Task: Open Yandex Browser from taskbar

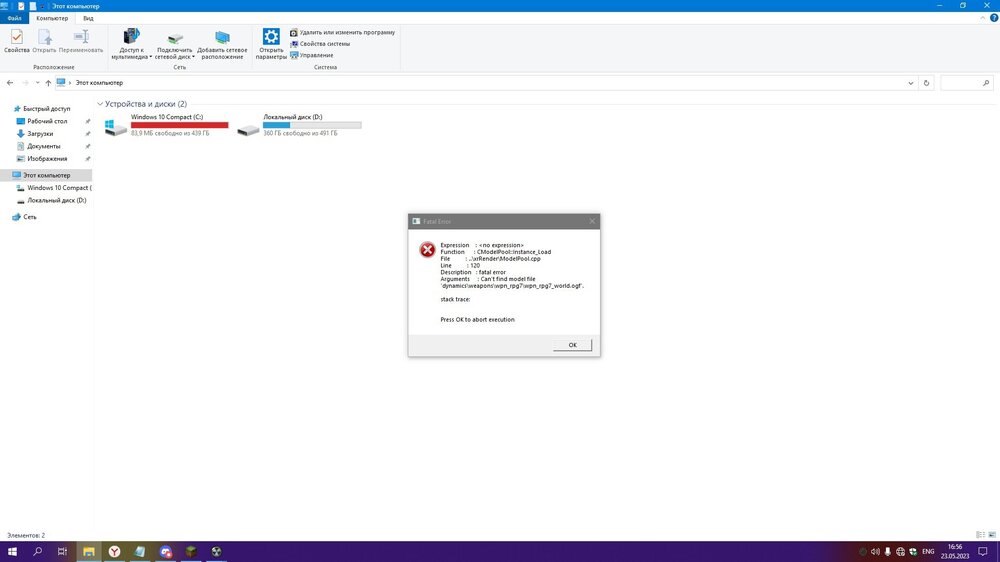Action: (x=114, y=551)
